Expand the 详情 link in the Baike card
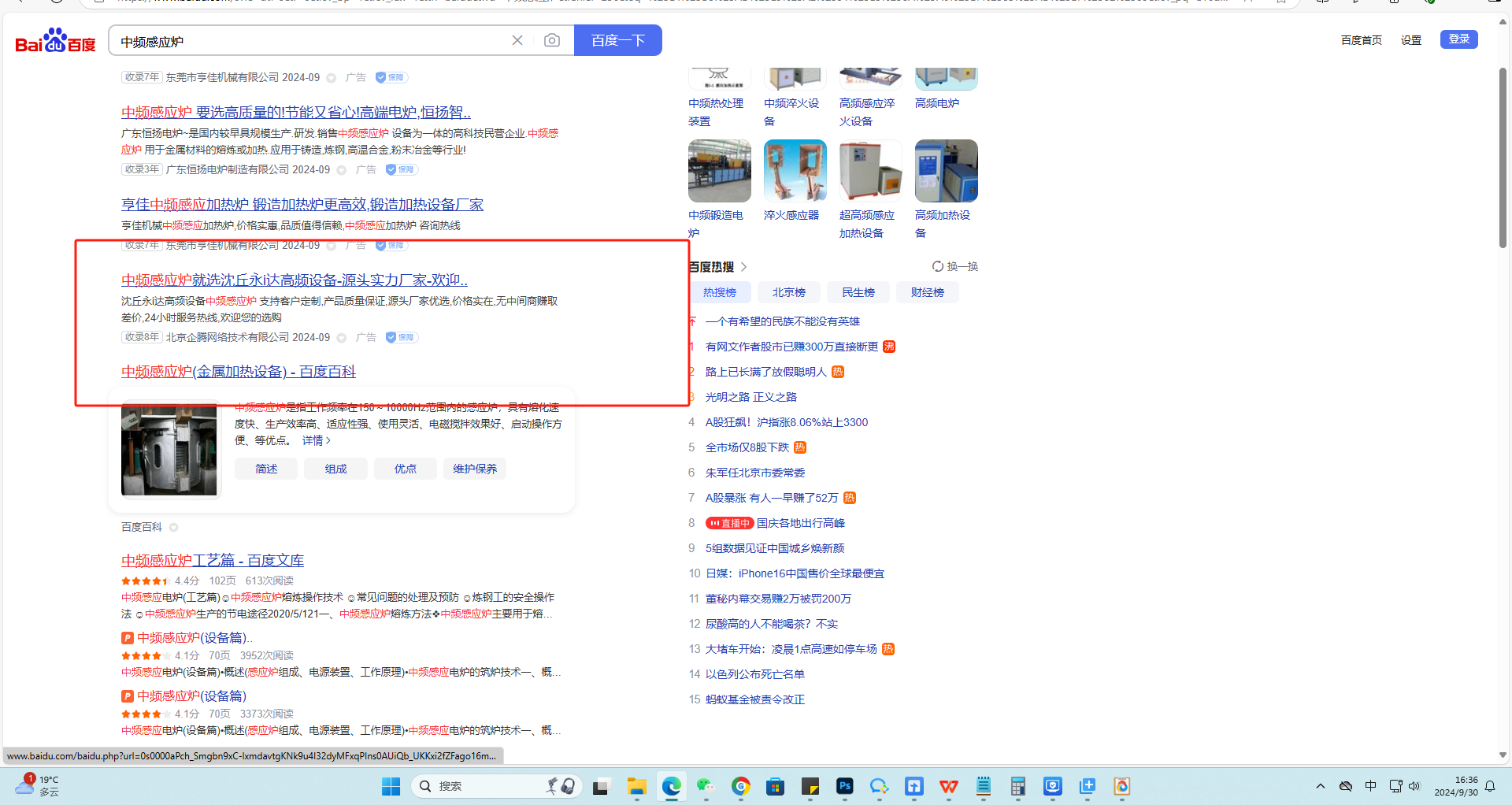The width and height of the screenshot is (1512, 805). (x=316, y=440)
